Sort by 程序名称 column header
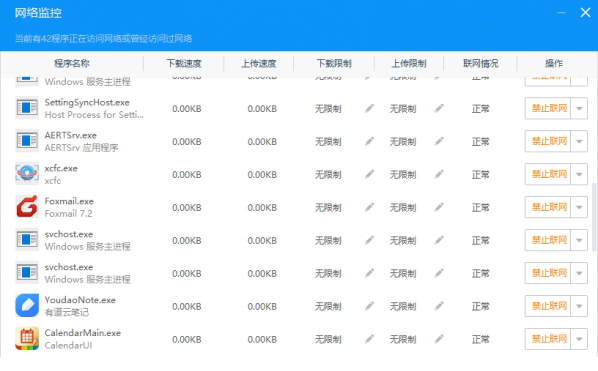Image resolution: width=598 pixels, height=371 pixels. pos(72,63)
